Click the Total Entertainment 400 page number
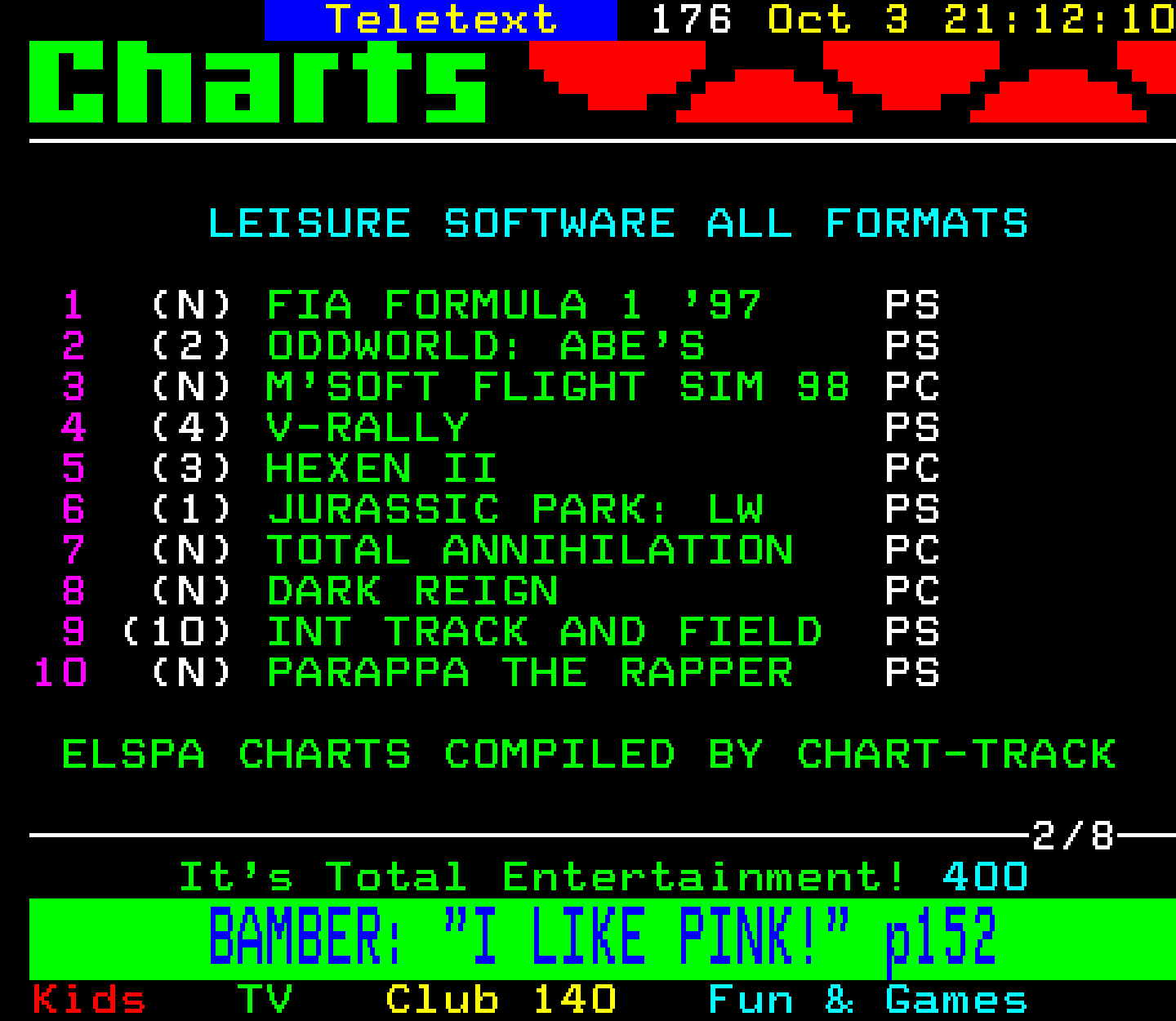 [x=986, y=877]
